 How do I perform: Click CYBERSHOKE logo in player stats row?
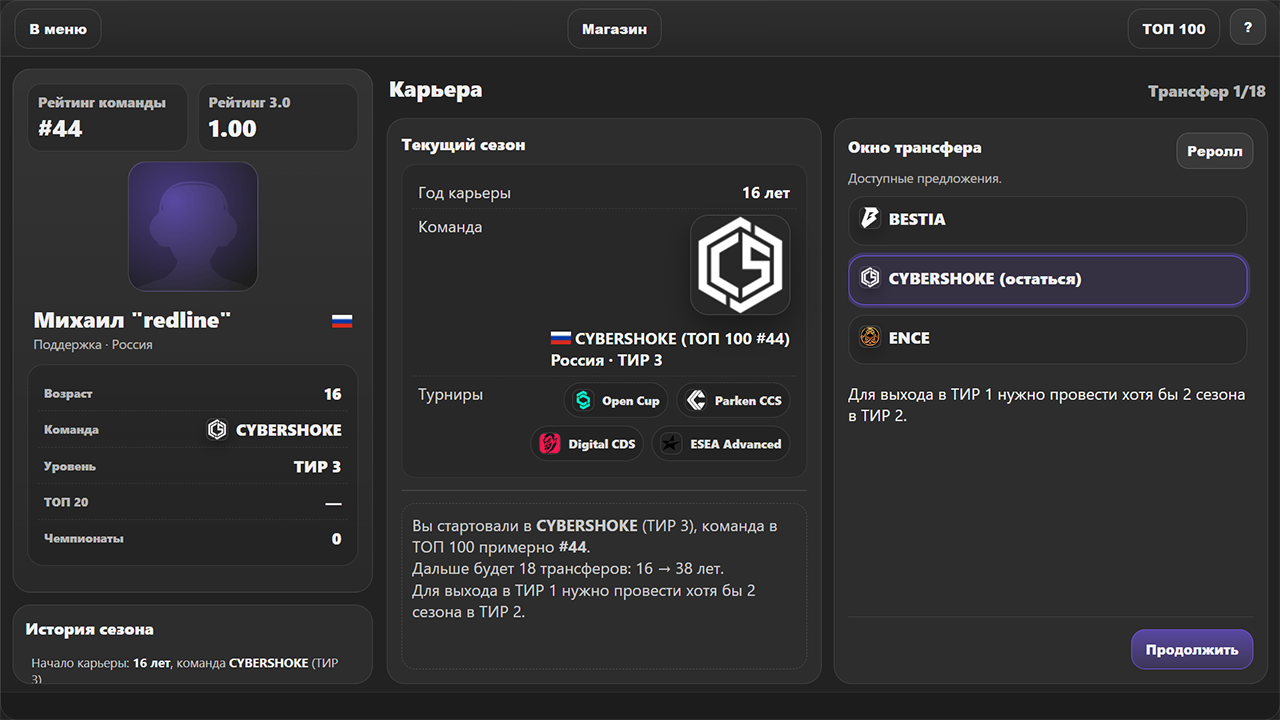pos(217,430)
